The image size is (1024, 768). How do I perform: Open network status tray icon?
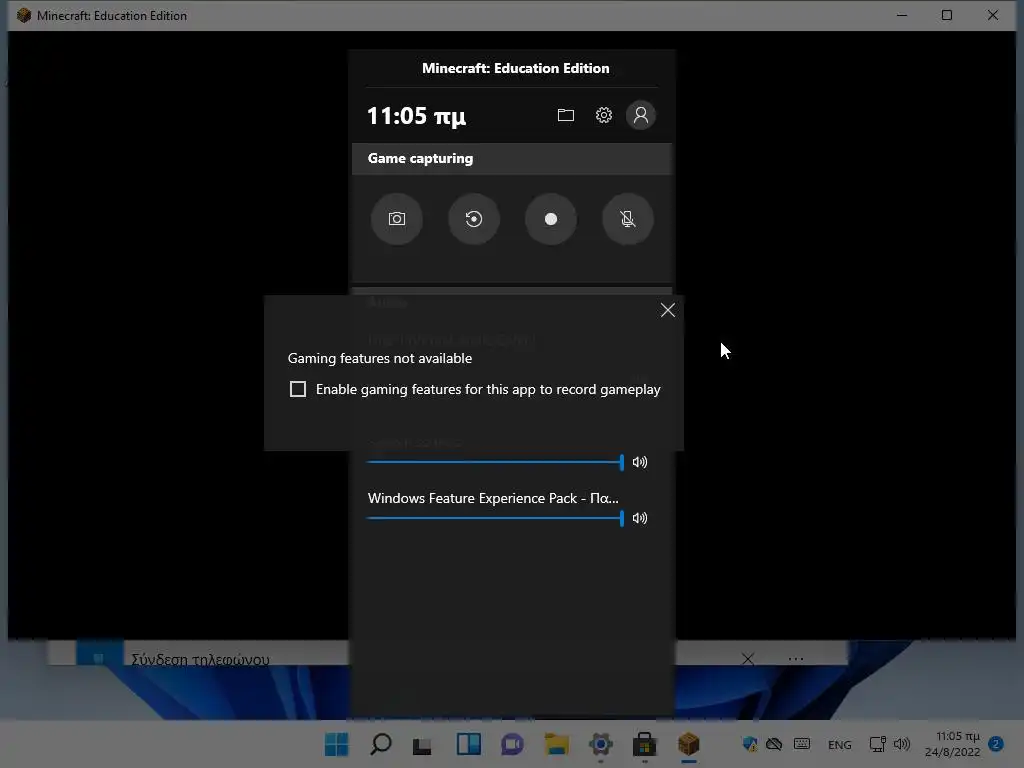[x=878, y=744]
